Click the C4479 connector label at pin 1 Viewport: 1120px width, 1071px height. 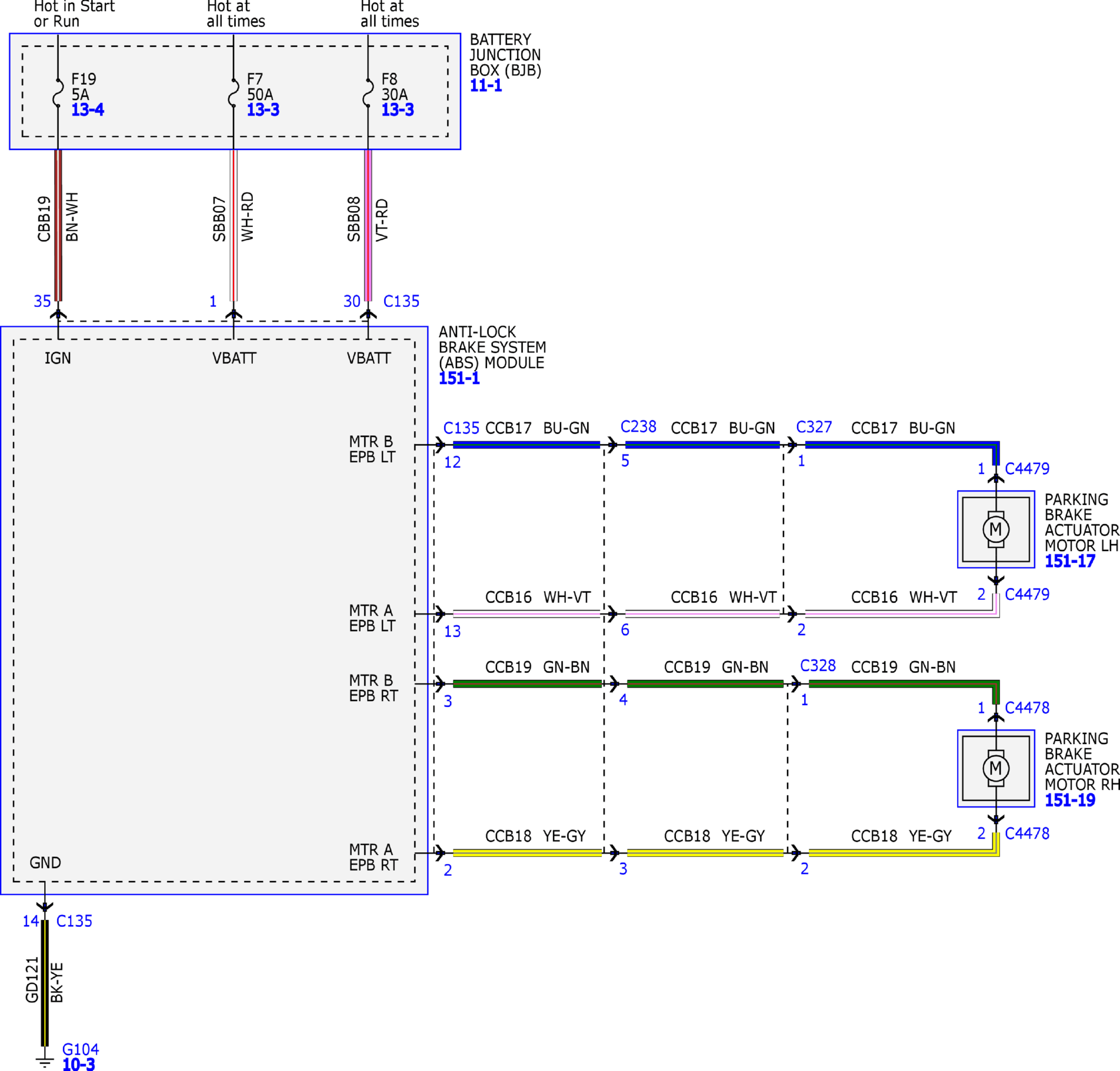(1027, 468)
